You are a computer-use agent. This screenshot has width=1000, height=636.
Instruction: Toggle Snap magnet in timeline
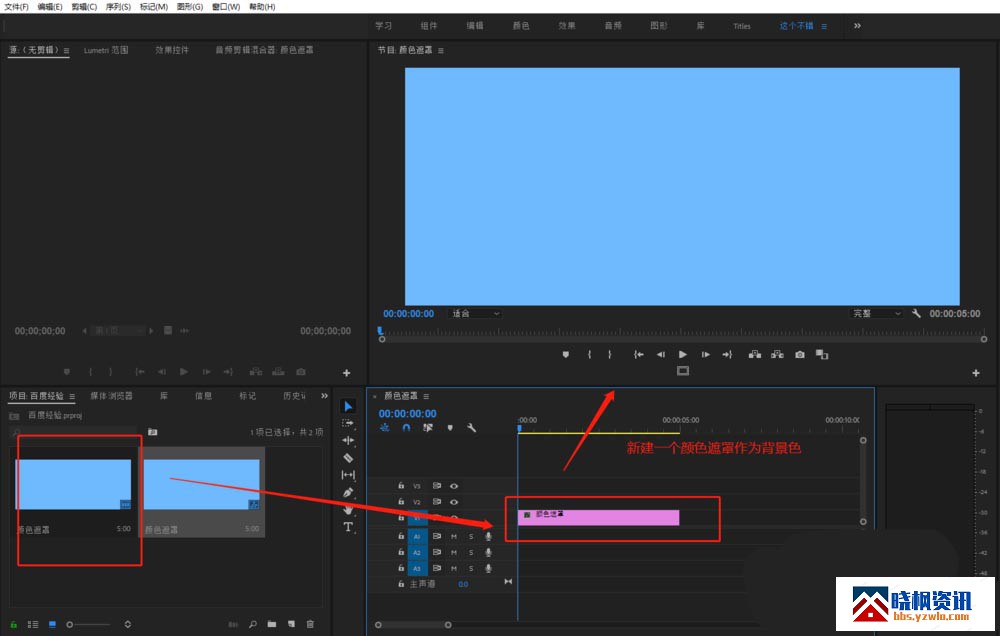pos(406,427)
